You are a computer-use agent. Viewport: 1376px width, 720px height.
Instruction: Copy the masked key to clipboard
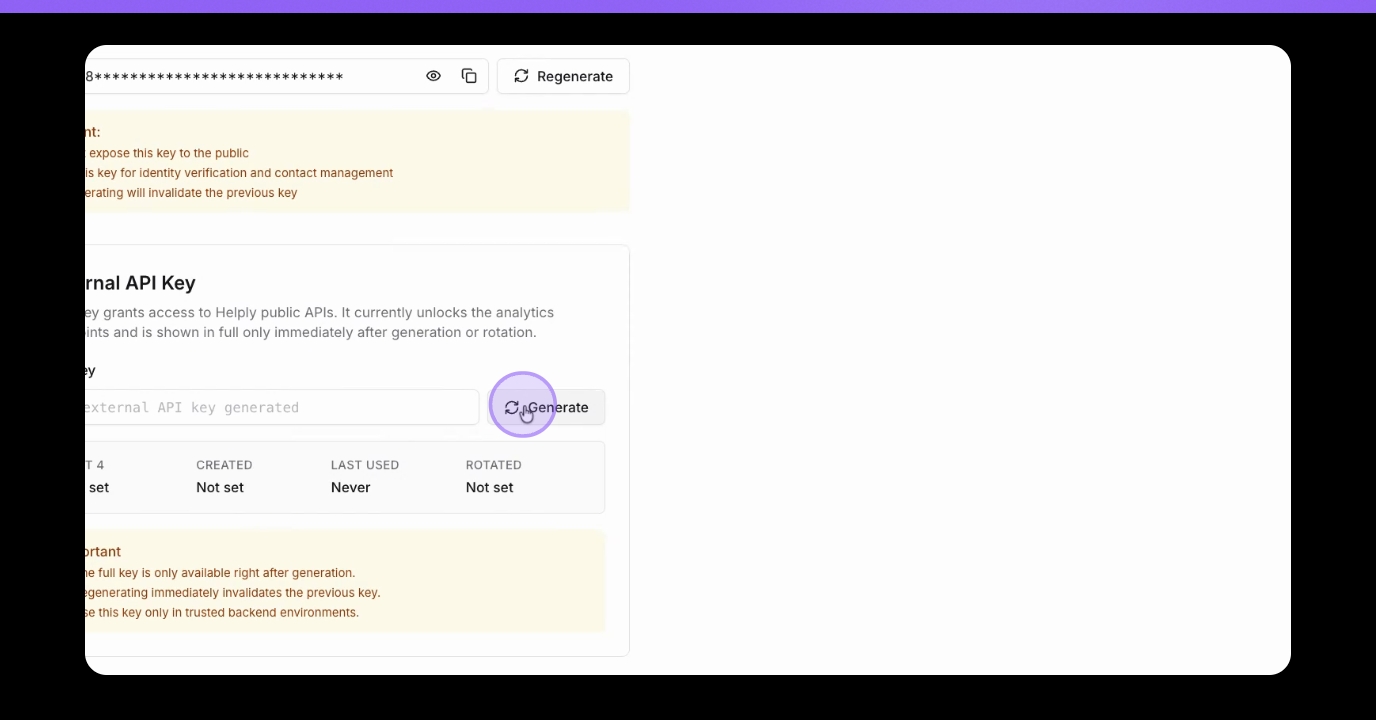[469, 76]
